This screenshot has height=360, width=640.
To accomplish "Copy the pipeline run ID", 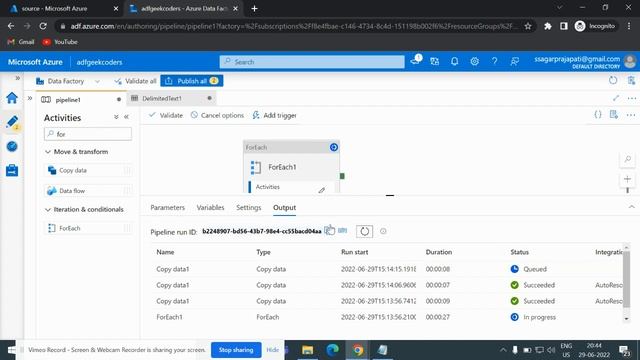I will click(329, 231).
